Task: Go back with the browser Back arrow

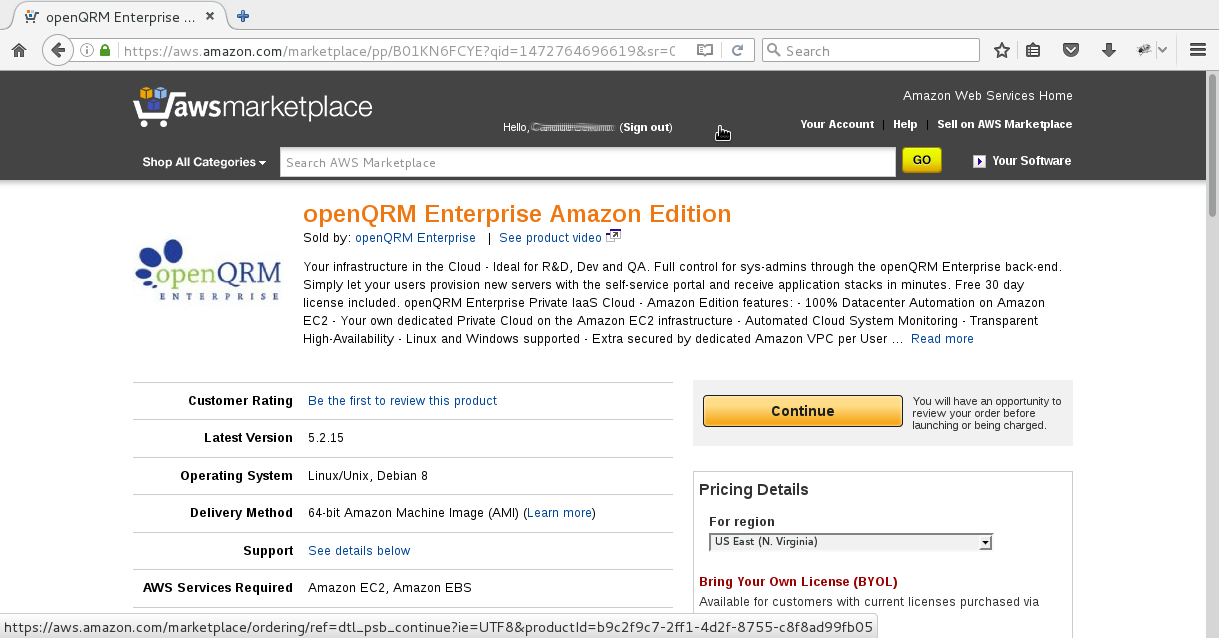Action: point(58,50)
